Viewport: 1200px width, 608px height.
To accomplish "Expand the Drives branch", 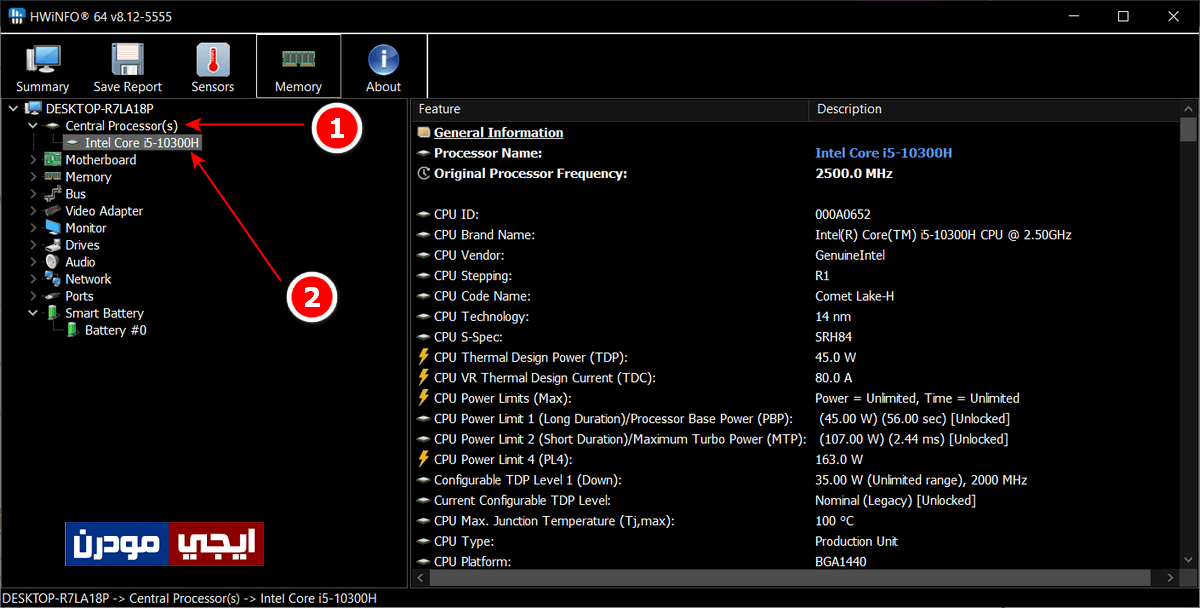I will pos(33,245).
